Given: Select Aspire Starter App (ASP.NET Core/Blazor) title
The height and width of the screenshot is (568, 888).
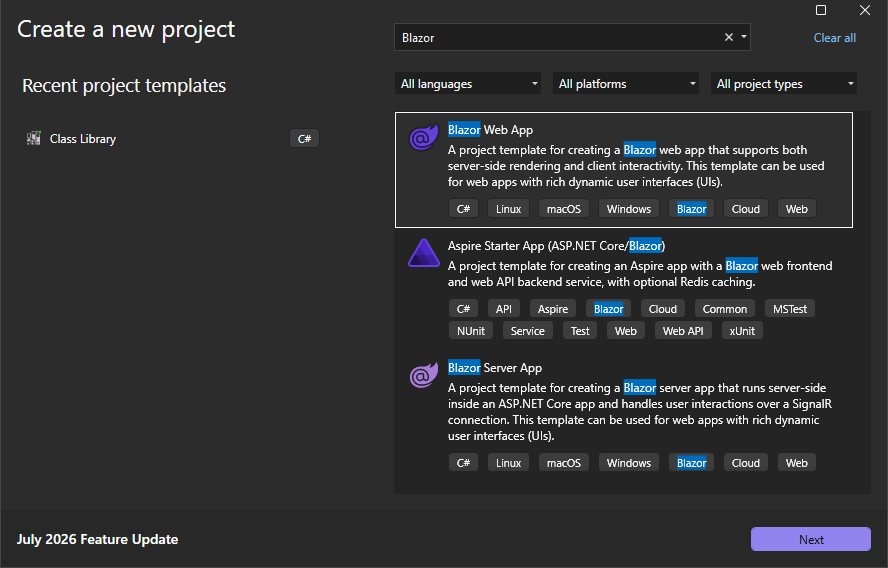Looking at the screenshot, I should click(556, 246).
